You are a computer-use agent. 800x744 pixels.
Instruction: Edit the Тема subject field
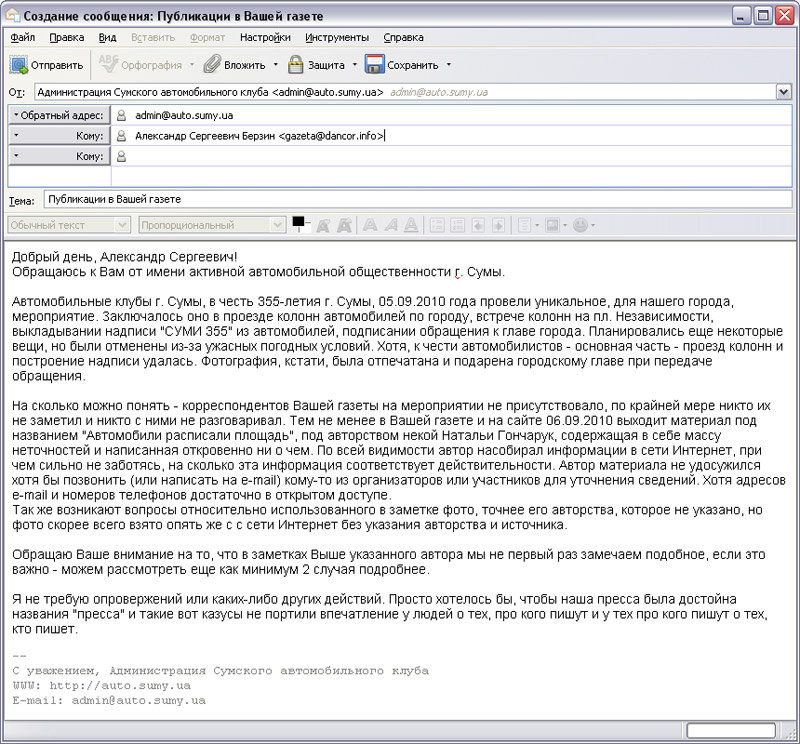click(x=418, y=199)
